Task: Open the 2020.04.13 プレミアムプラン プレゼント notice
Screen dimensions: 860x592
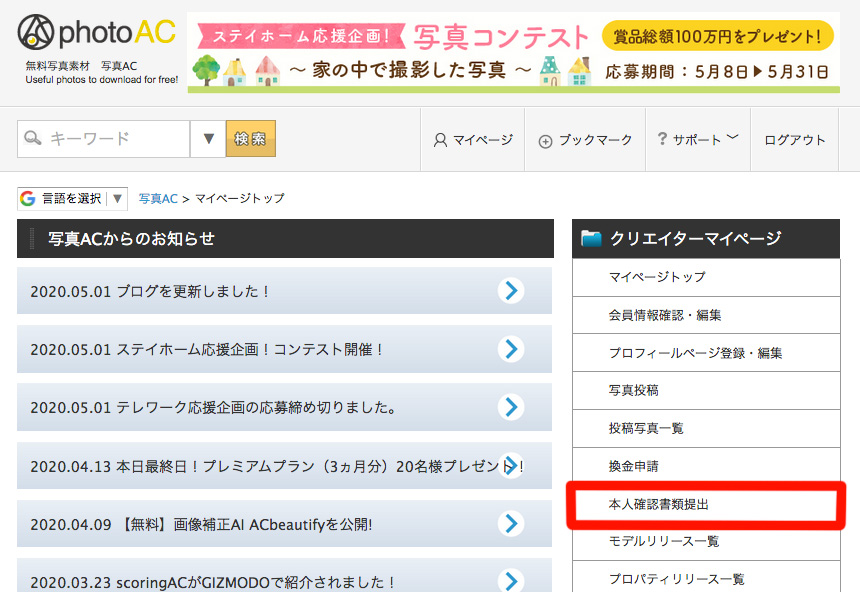Action: (x=284, y=466)
